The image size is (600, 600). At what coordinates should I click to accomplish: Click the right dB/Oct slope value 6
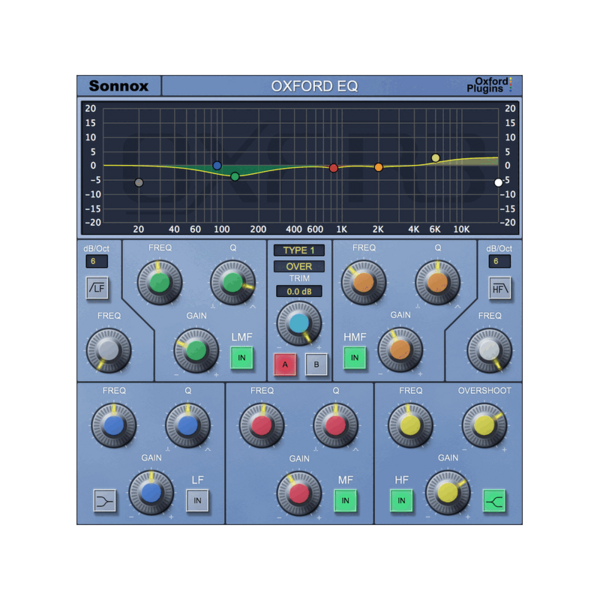[x=500, y=261]
